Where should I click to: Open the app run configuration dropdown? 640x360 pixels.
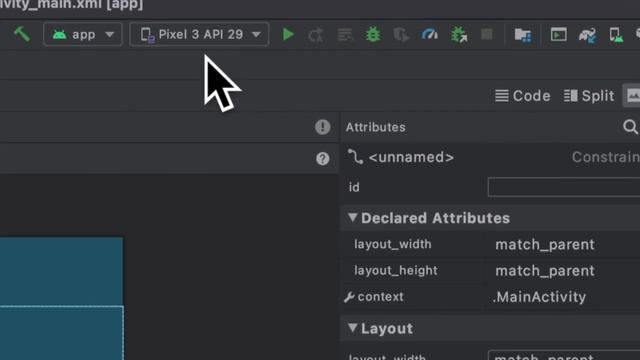(83, 34)
